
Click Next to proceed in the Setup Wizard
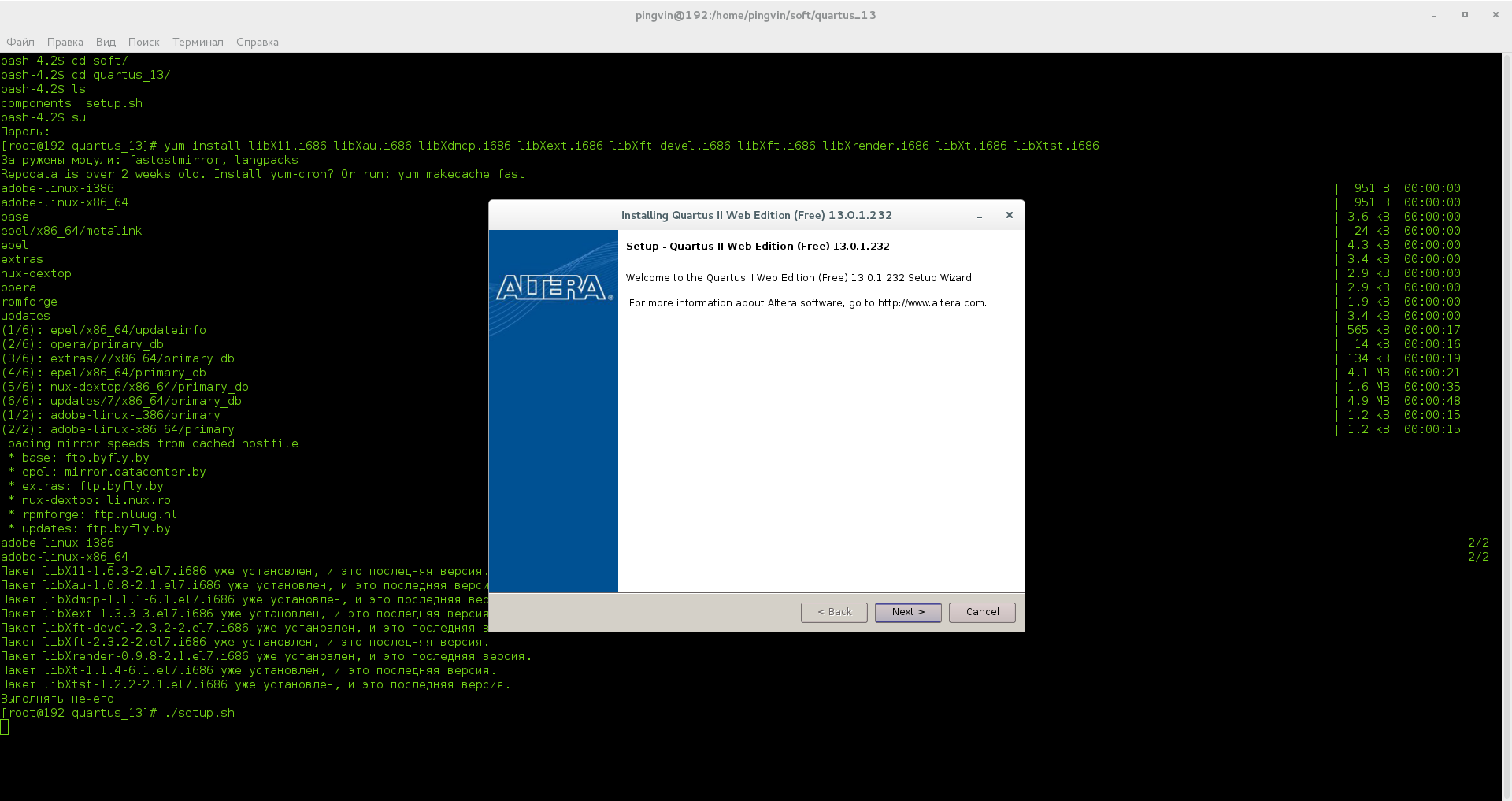(907, 612)
